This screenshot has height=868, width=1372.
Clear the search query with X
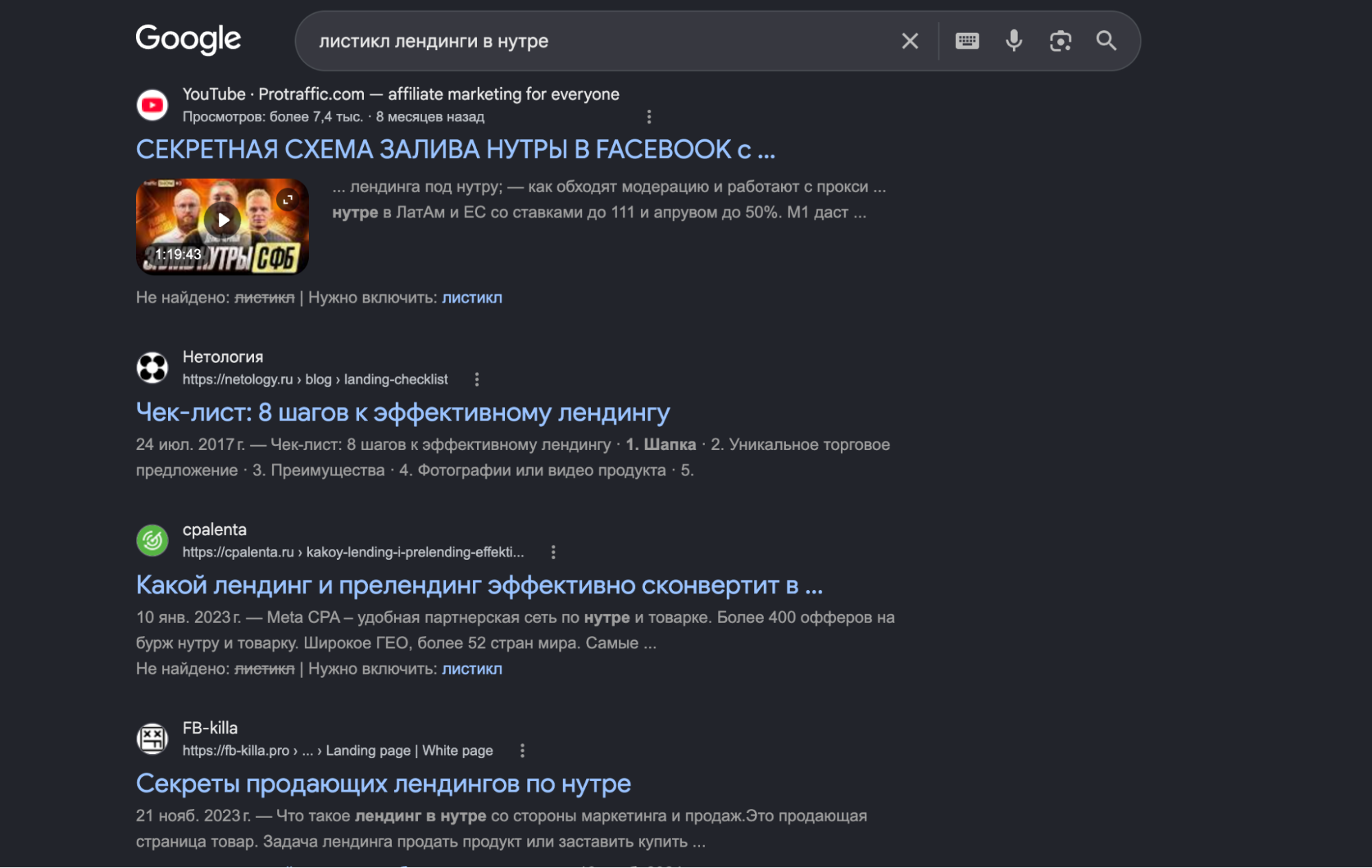tap(910, 41)
